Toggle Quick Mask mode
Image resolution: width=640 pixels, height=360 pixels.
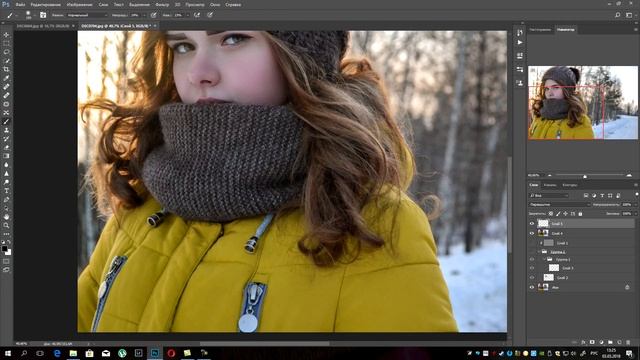6,261
